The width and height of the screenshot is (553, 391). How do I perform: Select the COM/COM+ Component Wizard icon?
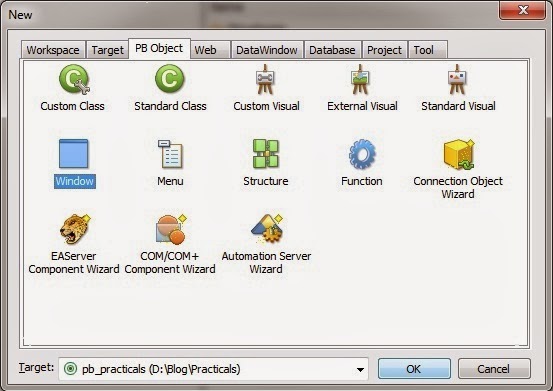pos(171,229)
